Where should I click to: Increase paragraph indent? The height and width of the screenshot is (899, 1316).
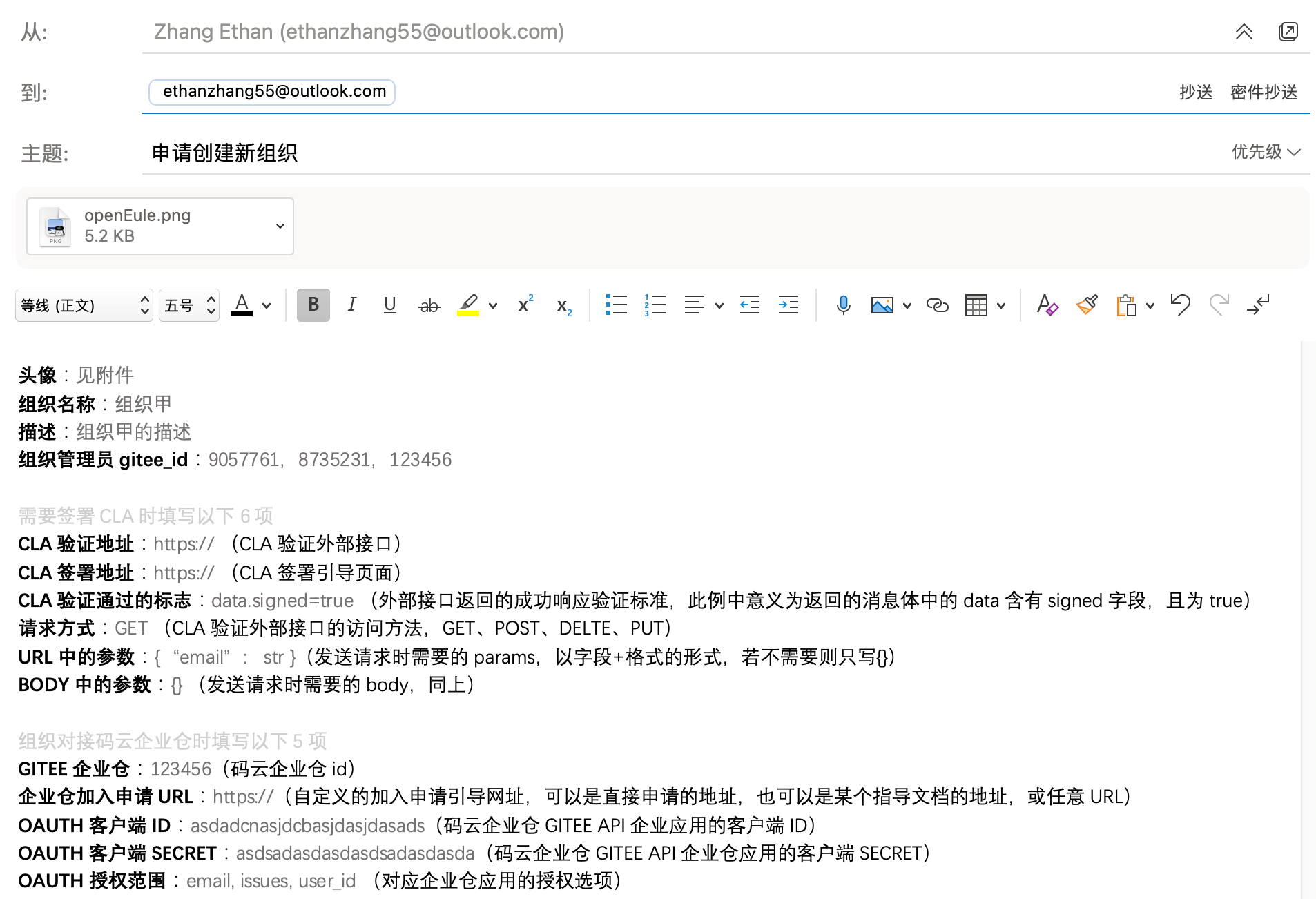pyautogui.click(x=788, y=304)
